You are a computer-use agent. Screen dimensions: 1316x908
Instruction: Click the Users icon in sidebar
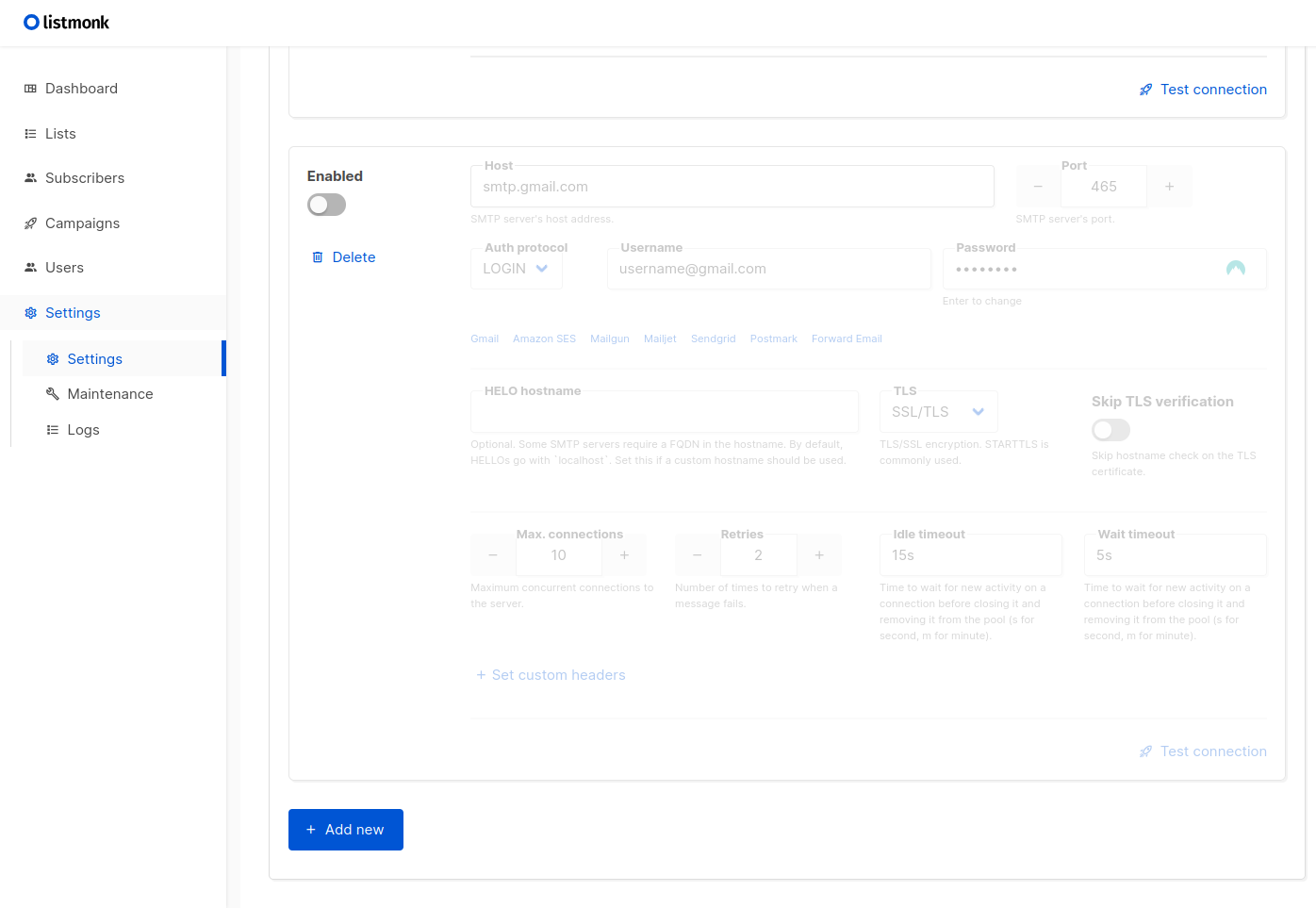(x=30, y=268)
